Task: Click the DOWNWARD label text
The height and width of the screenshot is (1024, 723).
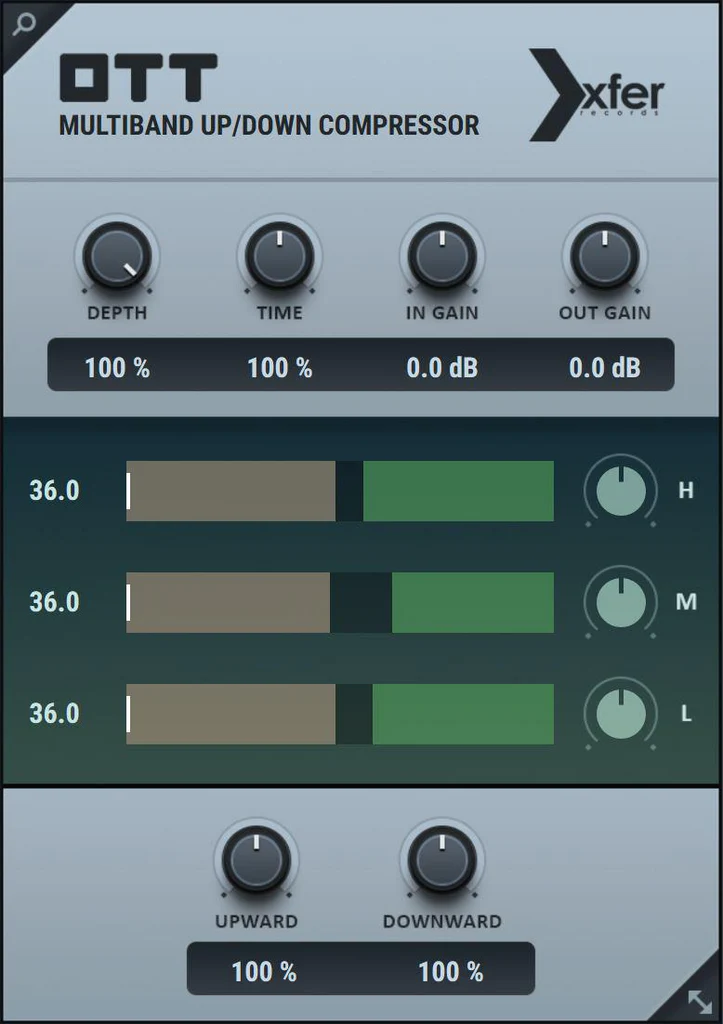Action: point(442,921)
